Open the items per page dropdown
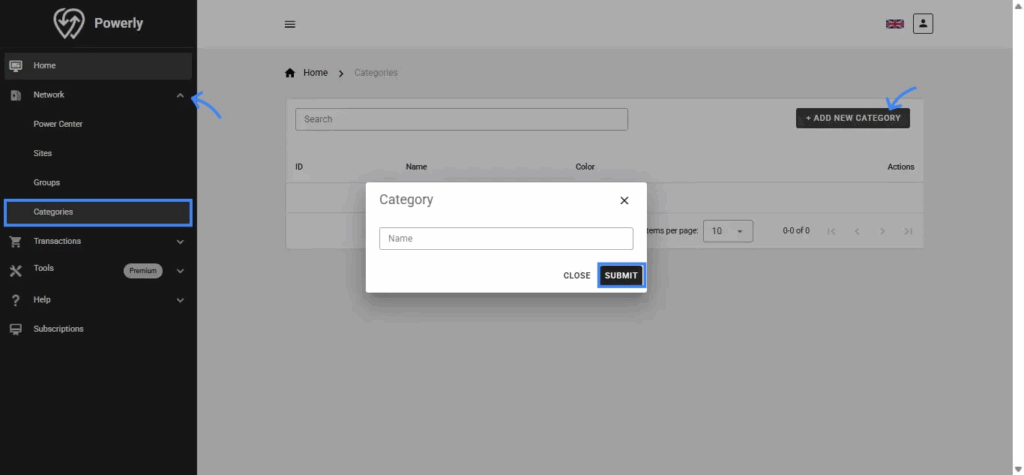This screenshot has height=475, width=1024. (x=729, y=231)
